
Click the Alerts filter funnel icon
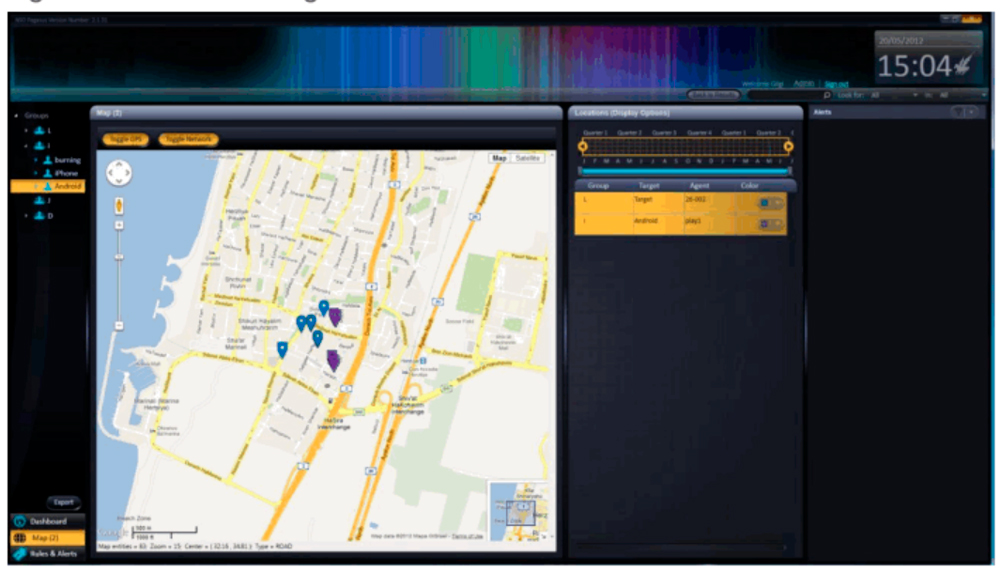coord(958,112)
